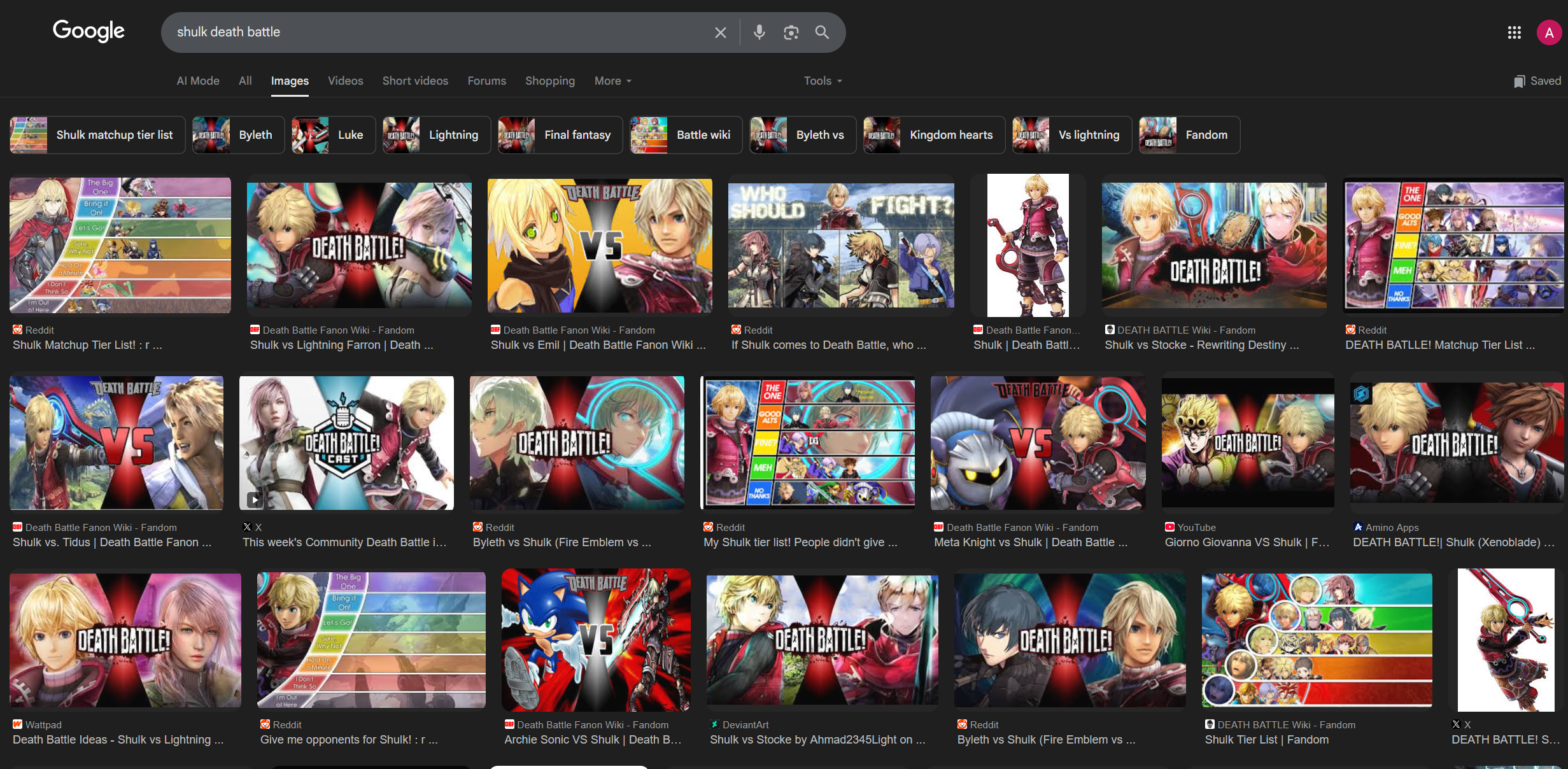
Task: Open the Shulk Tier List Fandom thumbnail
Action: tap(1317, 640)
